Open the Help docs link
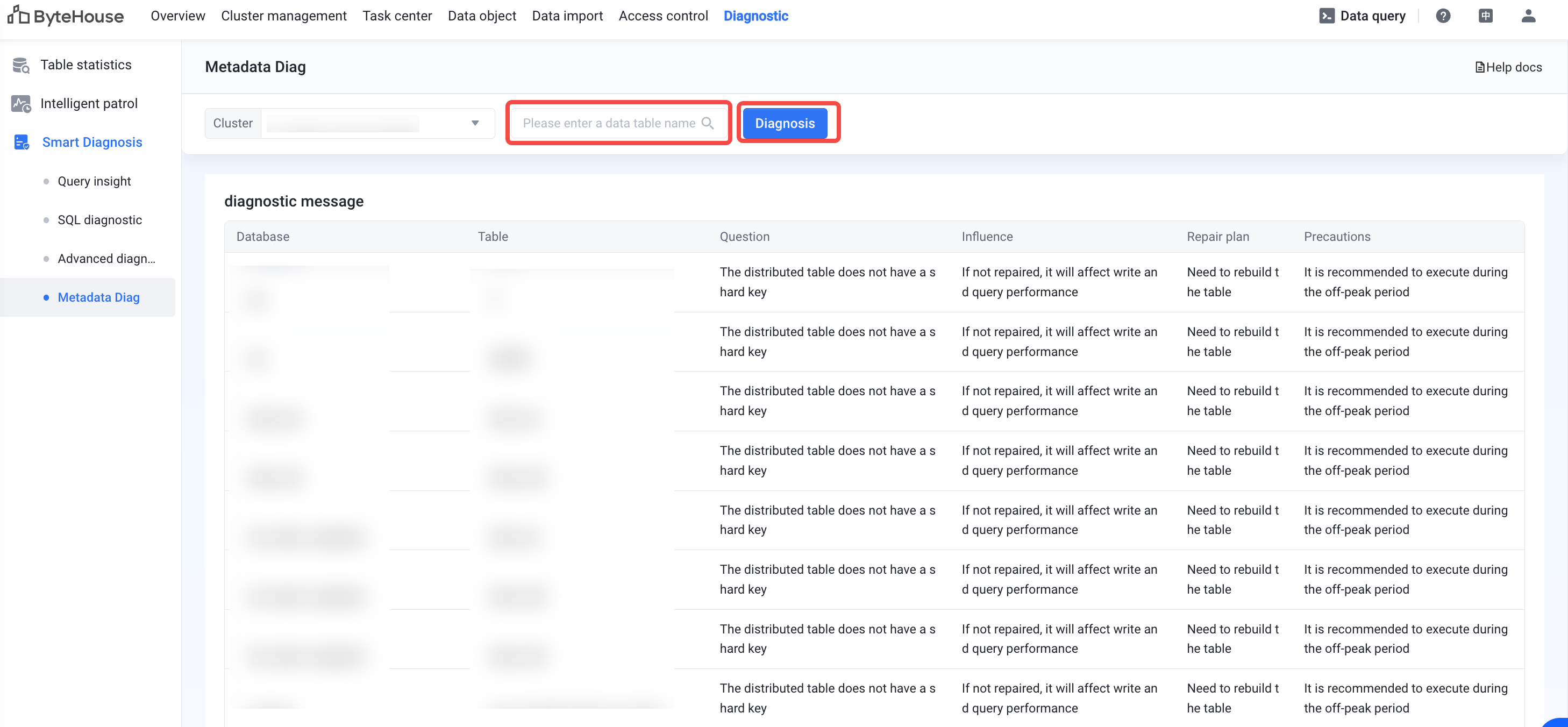The image size is (1568, 727). click(x=1508, y=68)
